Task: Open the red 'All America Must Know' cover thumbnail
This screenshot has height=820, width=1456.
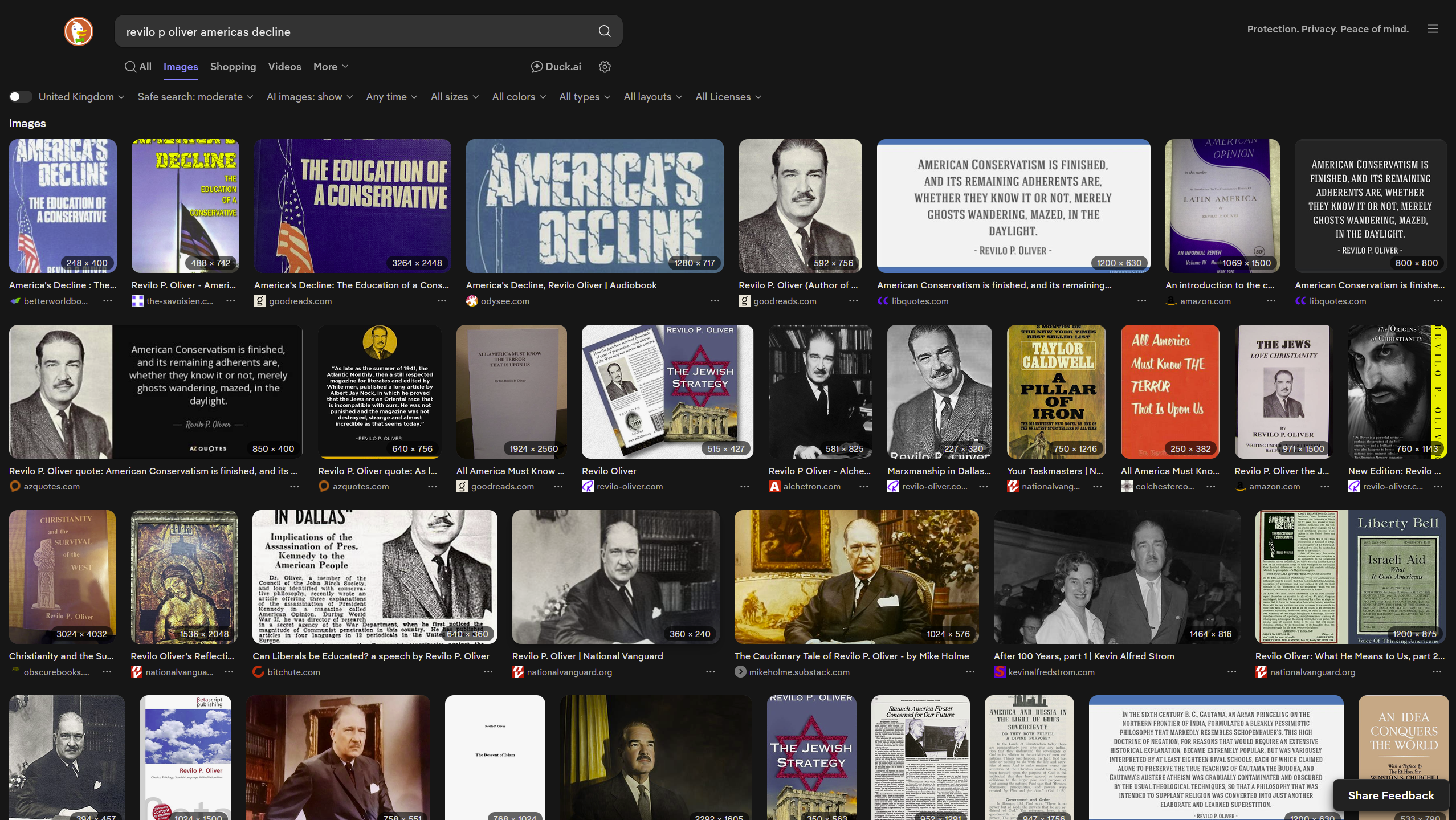Action: click(x=1170, y=391)
